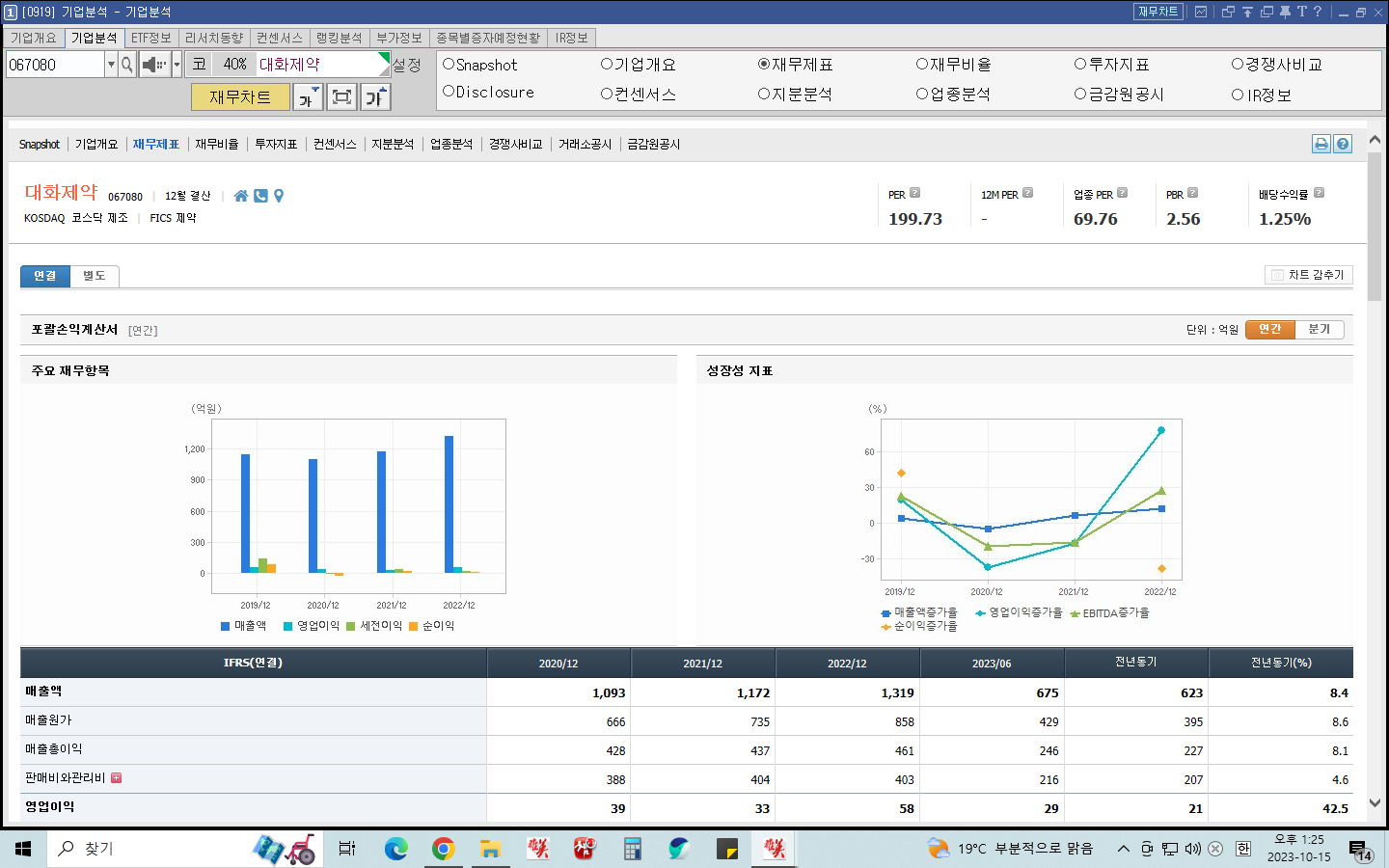Click the orange 순이익 legend swatch

414,626
